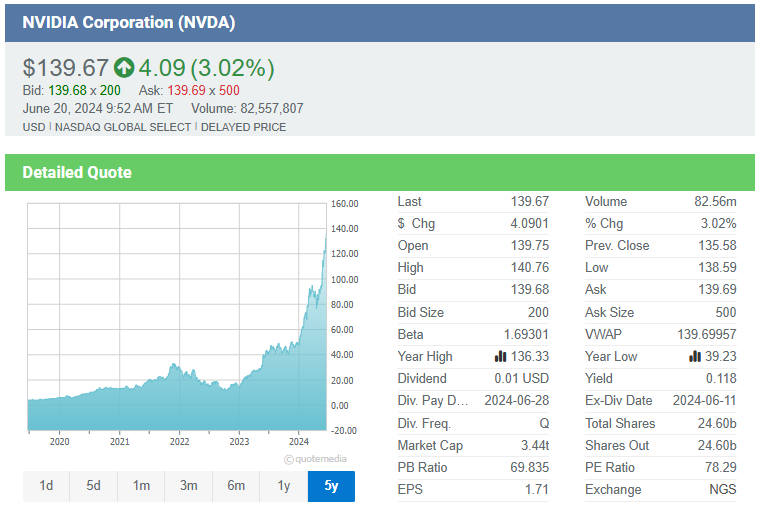
Task: Click the NVIDIA Corporation (NVDA) header title
Action: click(x=129, y=23)
